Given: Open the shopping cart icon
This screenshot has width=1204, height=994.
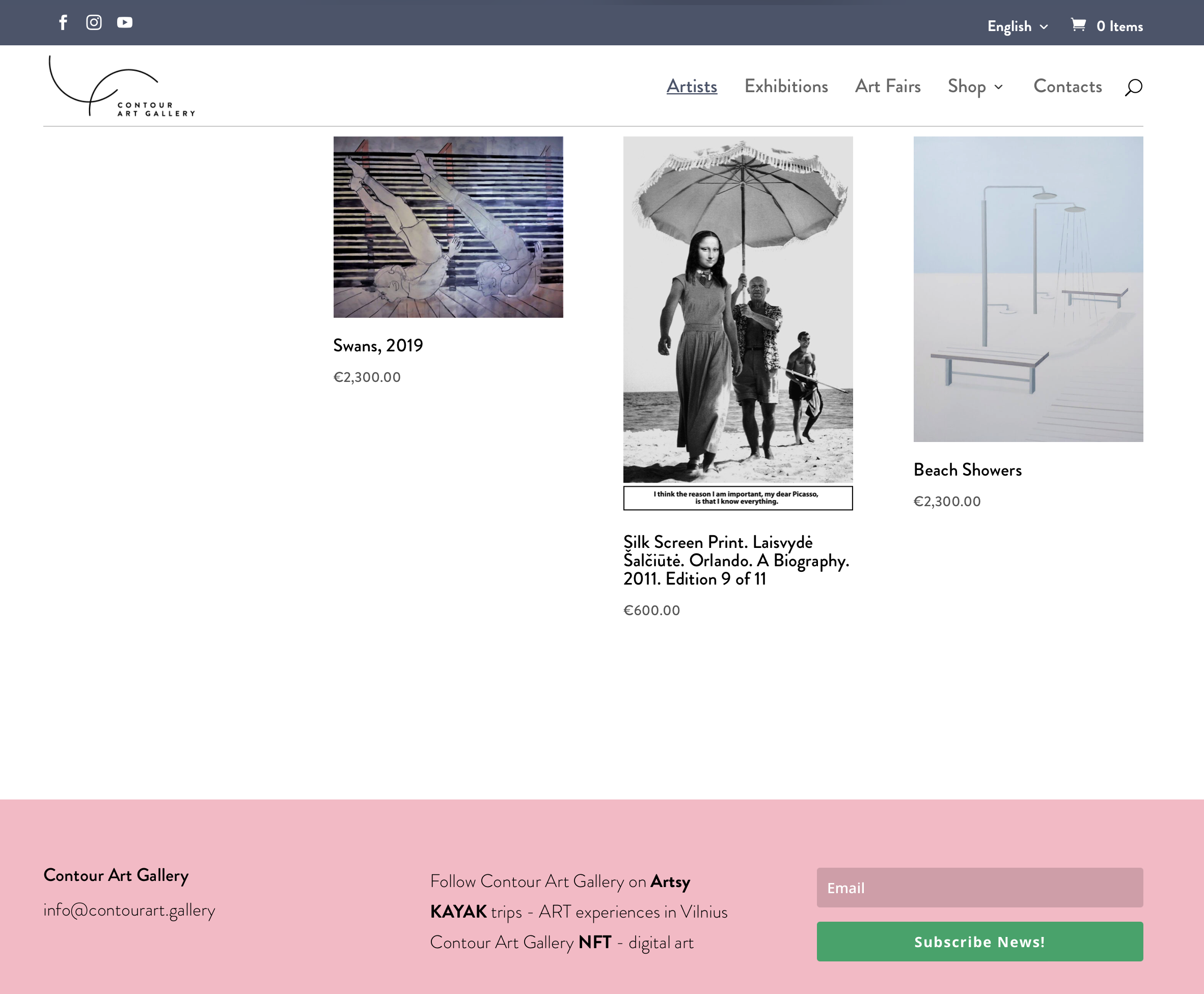Looking at the screenshot, I should tap(1079, 24).
